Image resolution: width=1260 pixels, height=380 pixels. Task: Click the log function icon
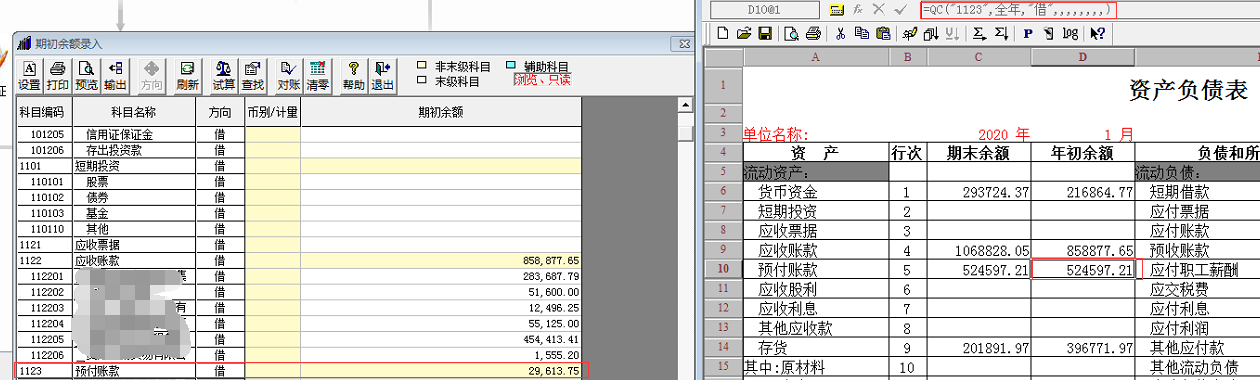(1070, 33)
